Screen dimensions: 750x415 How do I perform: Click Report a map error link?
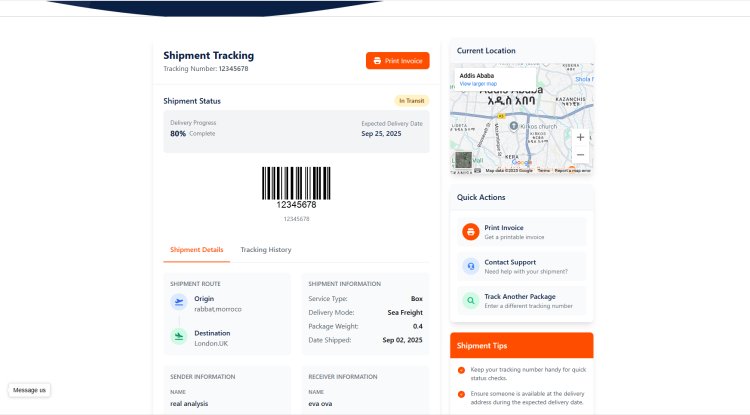coord(573,171)
